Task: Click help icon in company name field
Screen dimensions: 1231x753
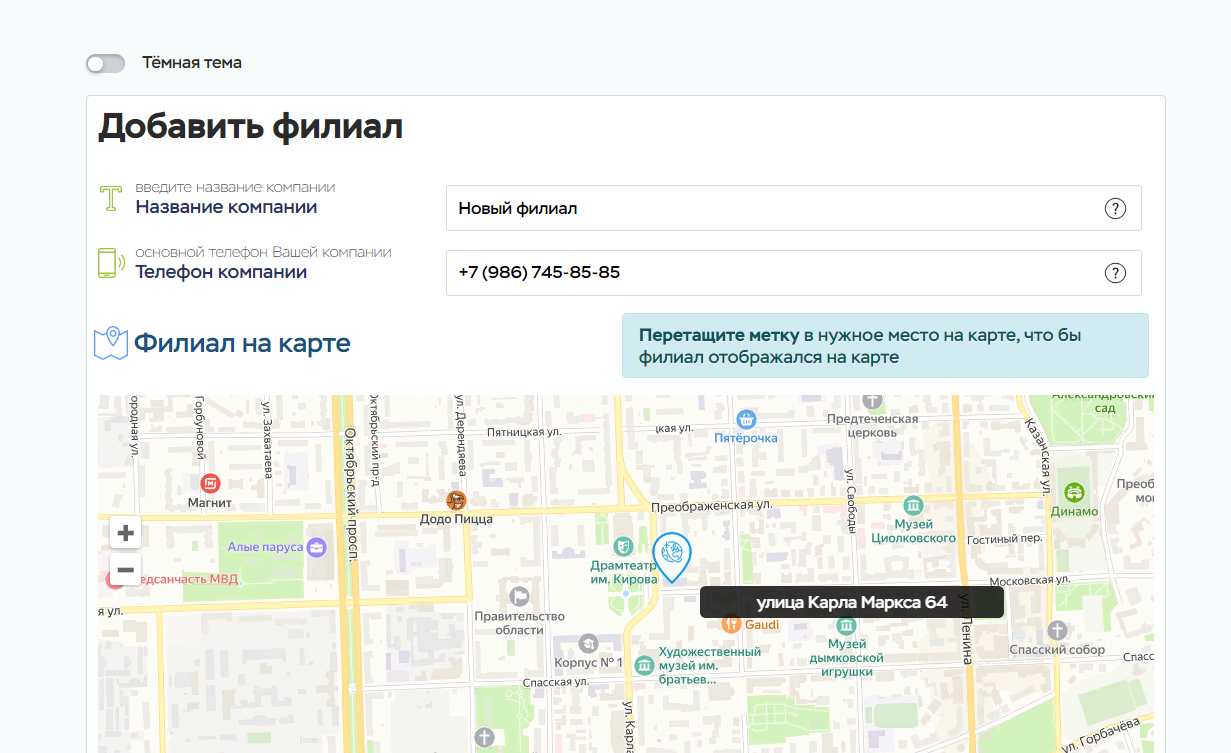Action: (1115, 209)
